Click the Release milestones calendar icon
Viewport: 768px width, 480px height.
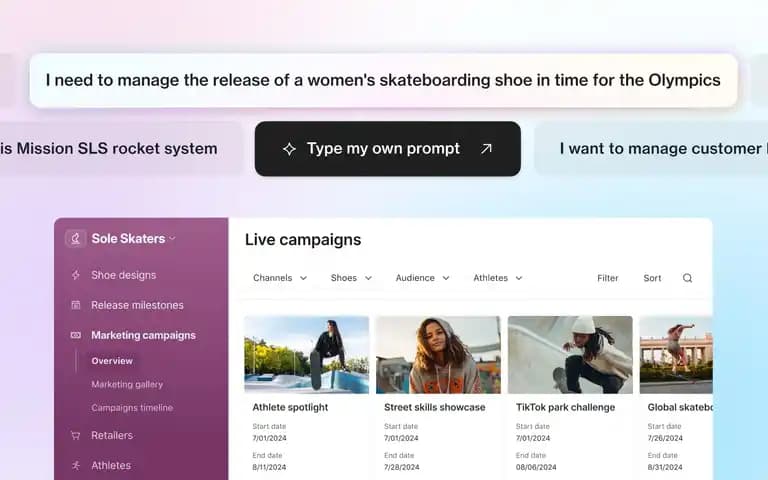pos(75,305)
